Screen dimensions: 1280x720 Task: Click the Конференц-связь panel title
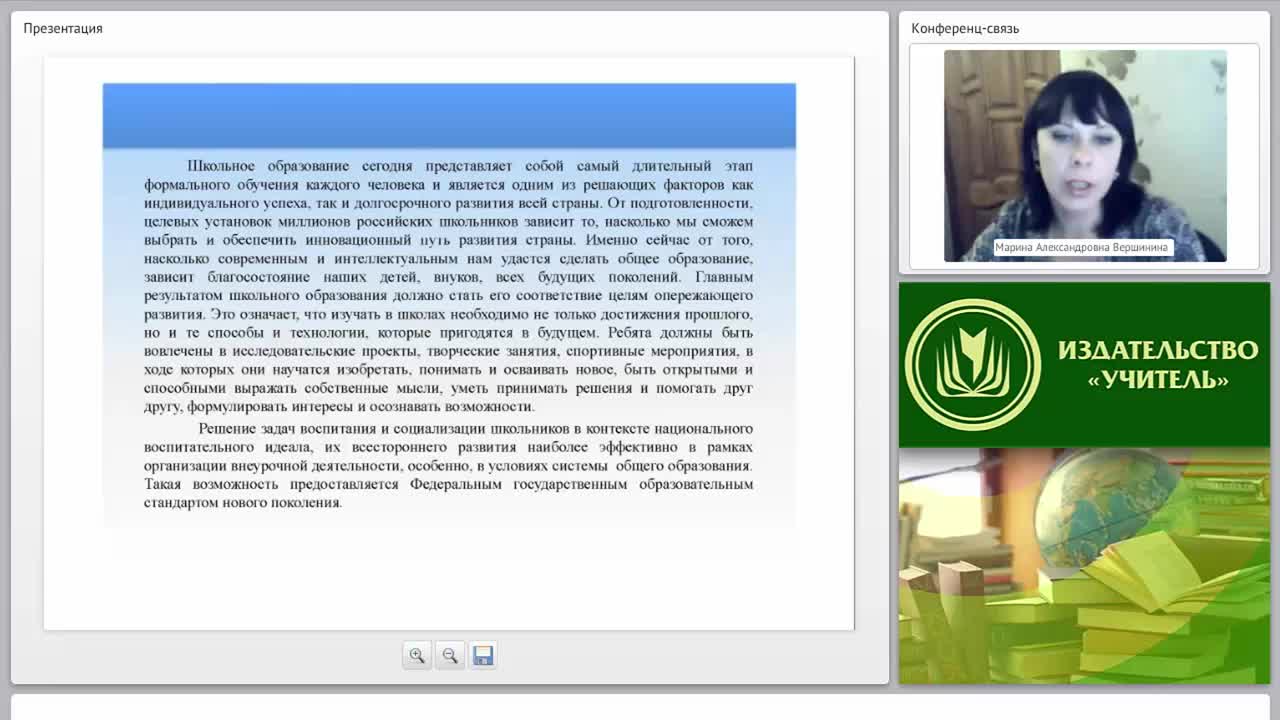(965, 28)
